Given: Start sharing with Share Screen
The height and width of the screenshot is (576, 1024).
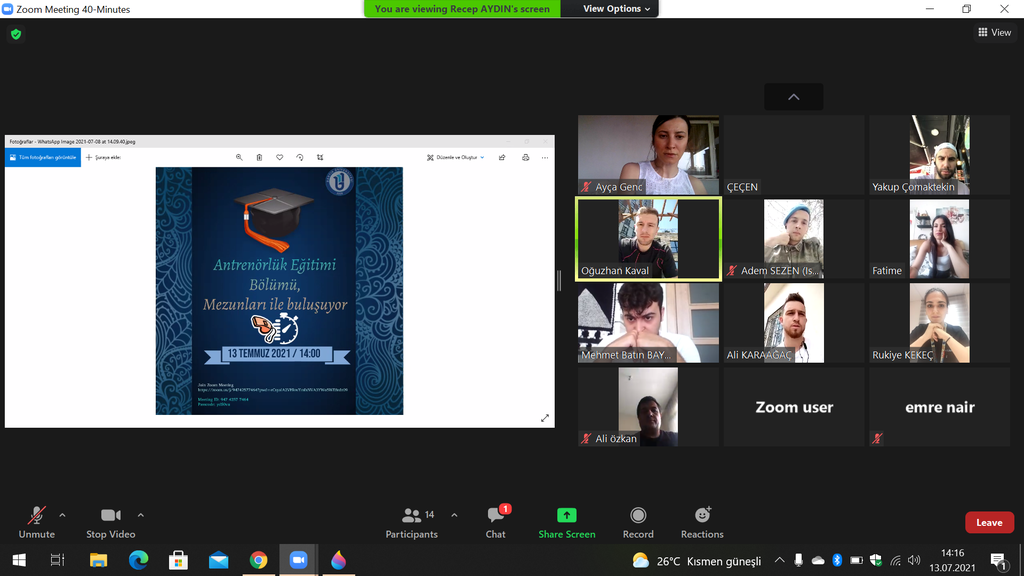Looking at the screenshot, I should [566, 522].
